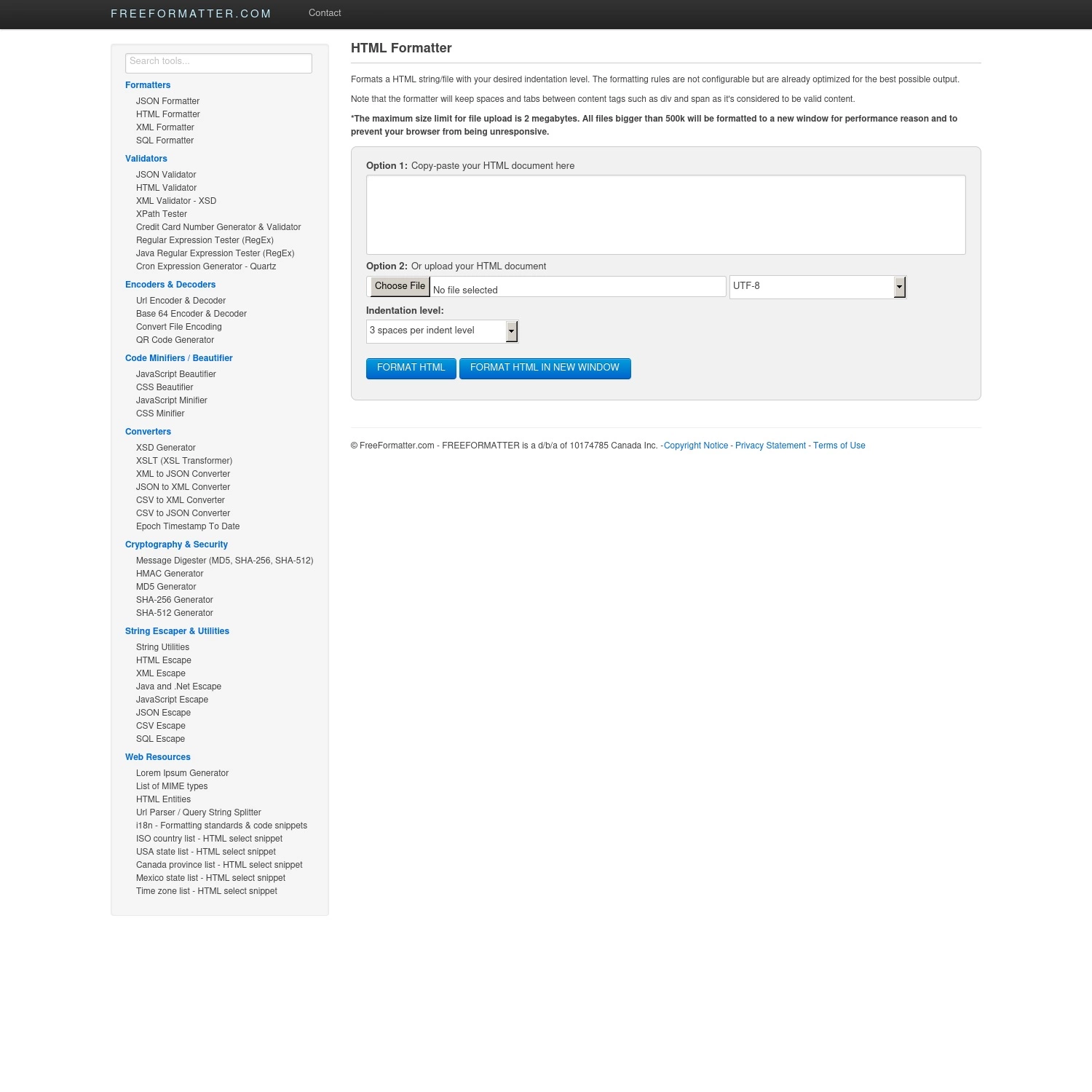The height and width of the screenshot is (1092, 1092).
Task: Open the Formatters category heading
Action: [148, 85]
